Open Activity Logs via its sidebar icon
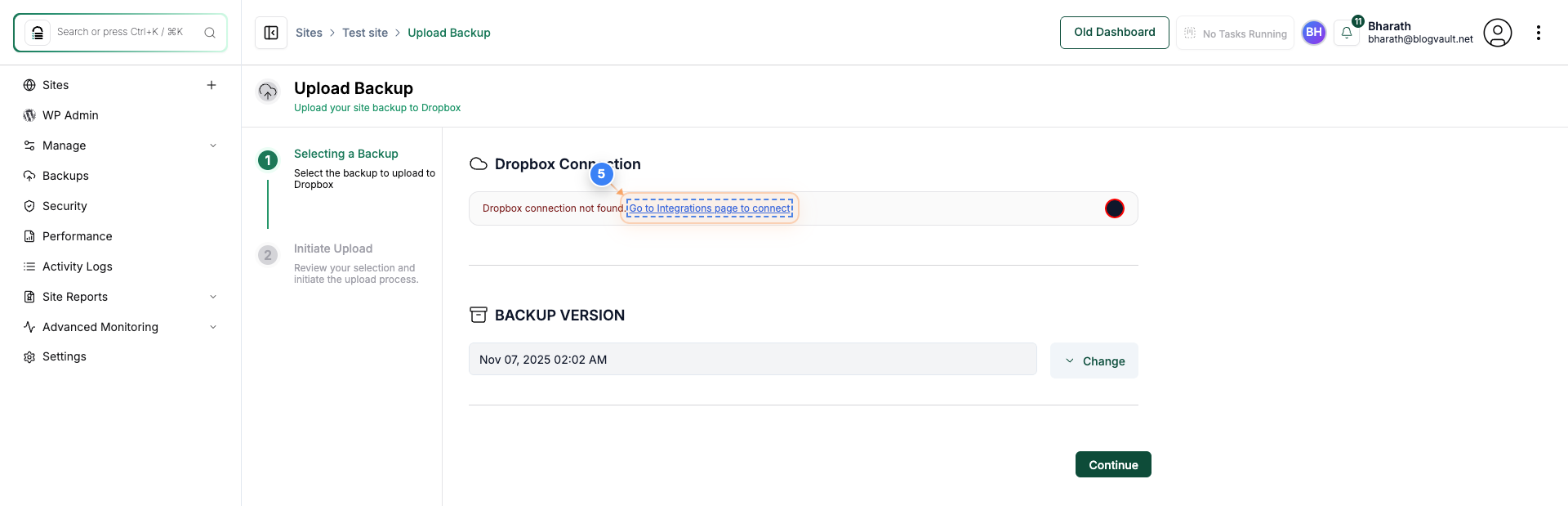Image resolution: width=1568 pixels, height=506 pixels. tap(29, 266)
